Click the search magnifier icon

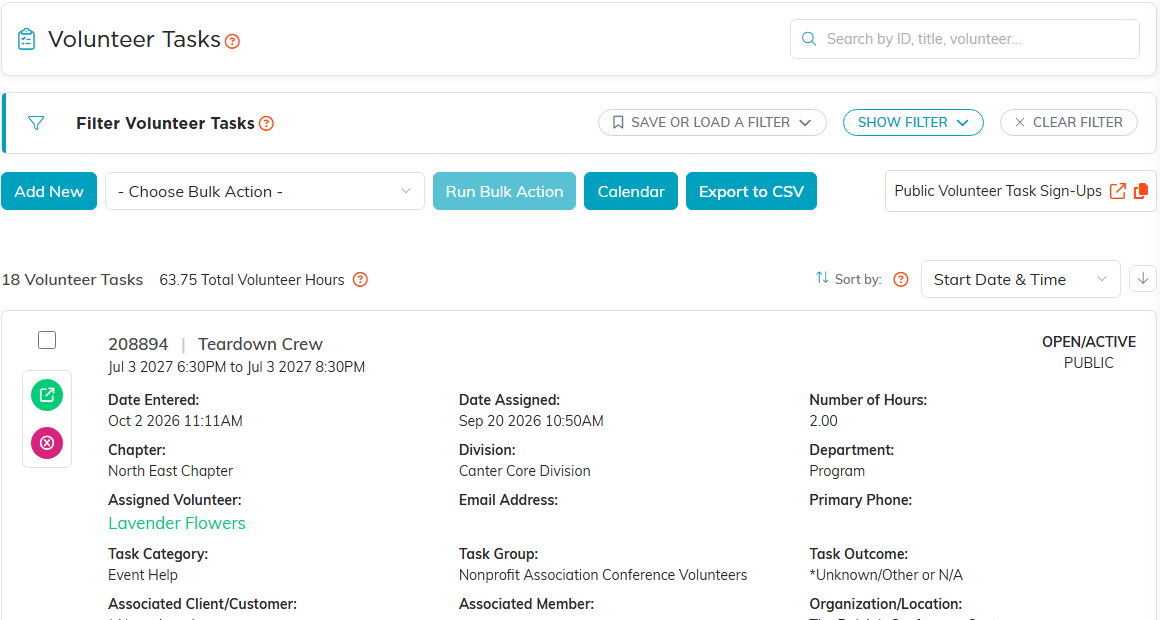(x=809, y=38)
